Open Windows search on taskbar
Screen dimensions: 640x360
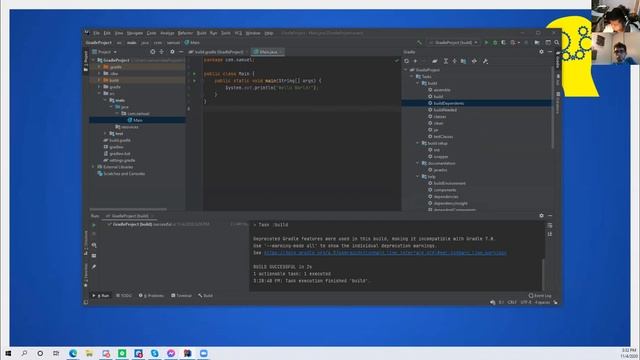tap(24, 353)
